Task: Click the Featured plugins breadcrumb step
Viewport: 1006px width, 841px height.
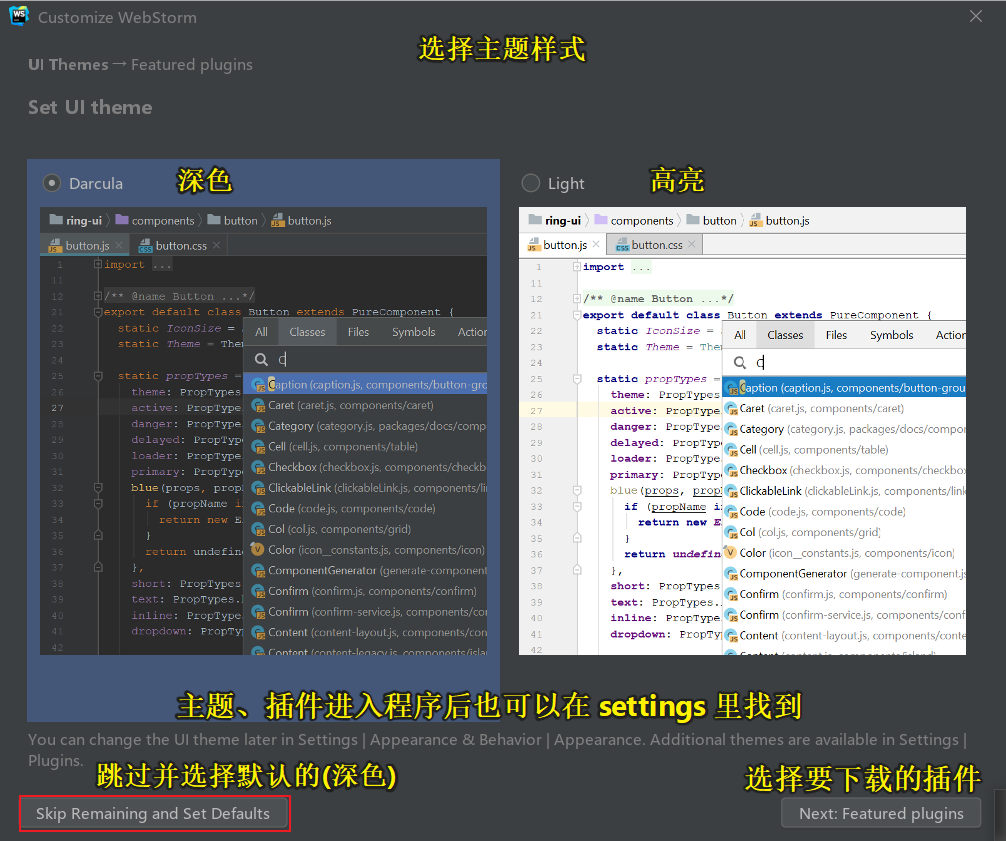Action: point(192,65)
